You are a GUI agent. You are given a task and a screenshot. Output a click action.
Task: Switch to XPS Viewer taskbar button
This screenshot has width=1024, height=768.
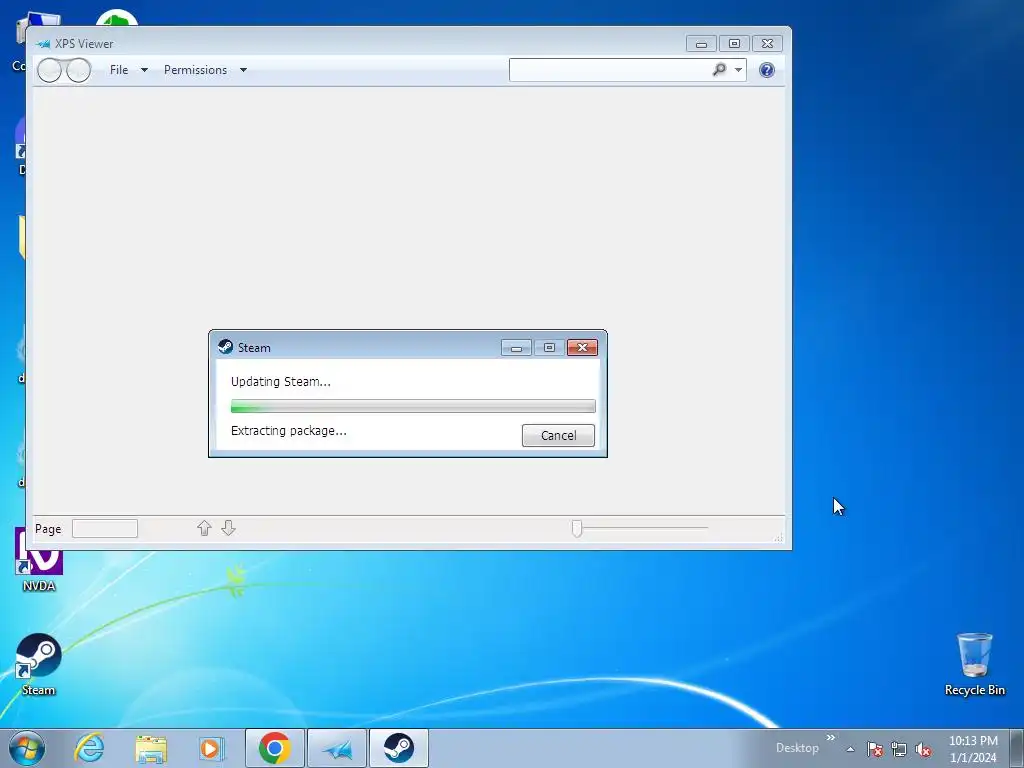(337, 748)
